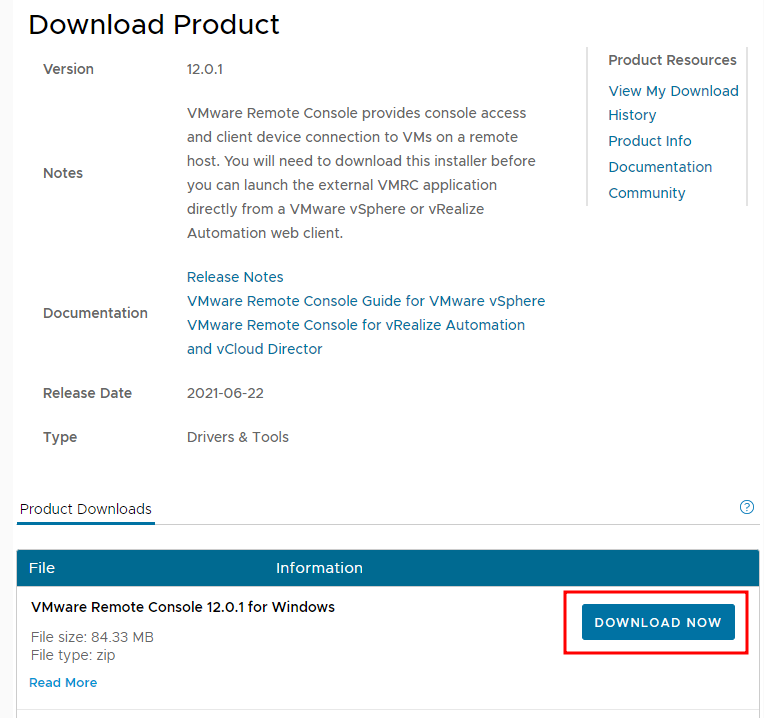Viewport: 764px width, 718px height.
Task: Click the Release Date row label
Action: click(87, 393)
